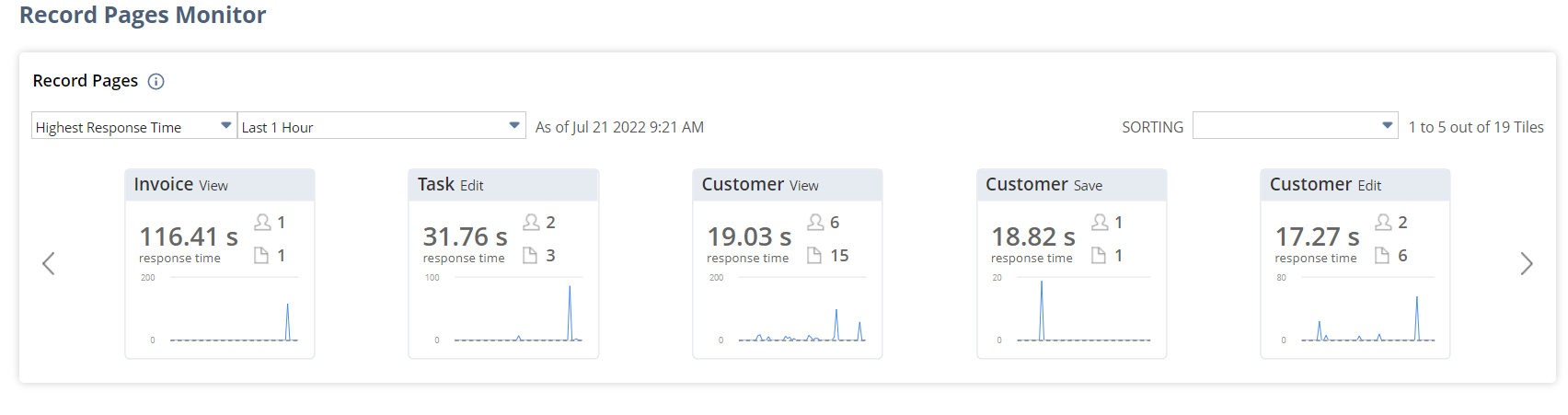Click users icon on Customer View tile

pyautogui.click(x=815, y=223)
